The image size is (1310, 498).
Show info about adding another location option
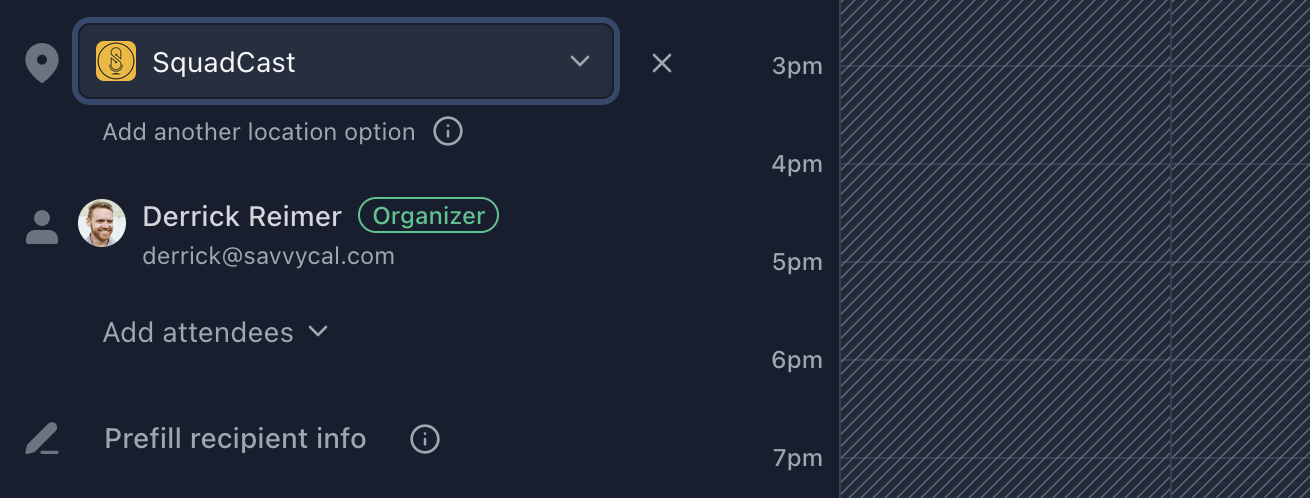(x=448, y=132)
